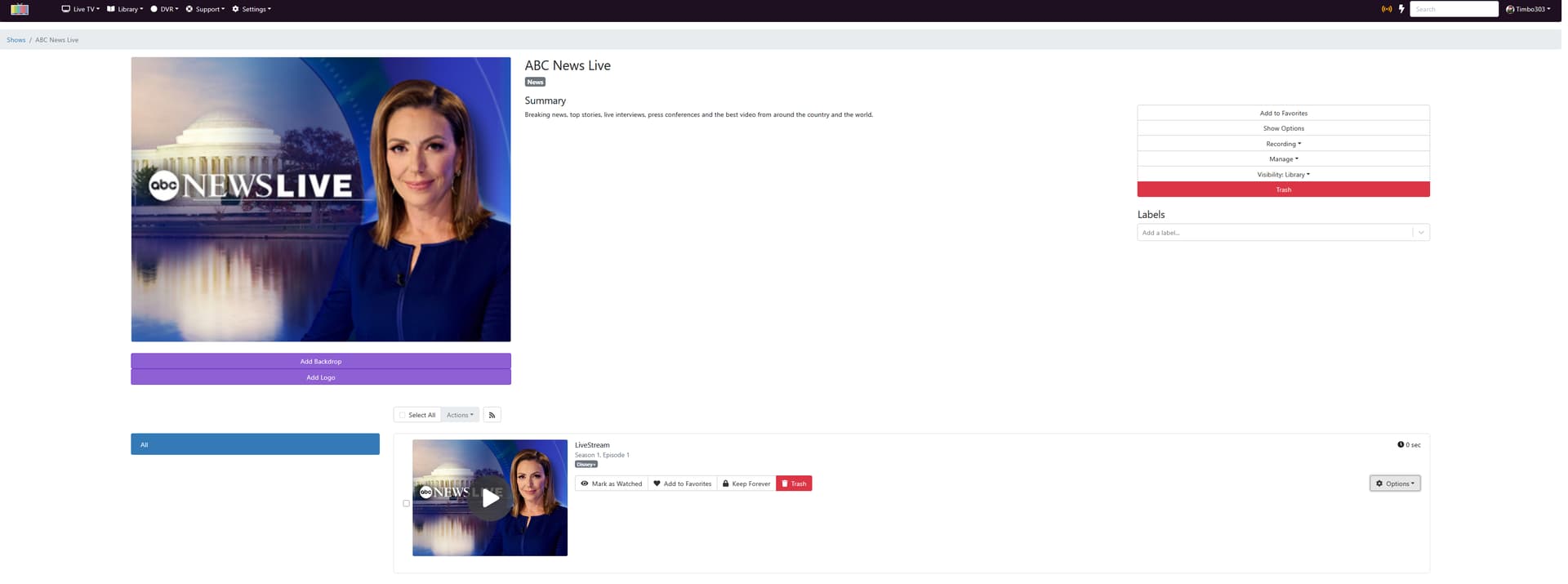The width and height of the screenshot is (1568, 584).
Task: Click the Channels TV logo icon
Action: coord(20,10)
